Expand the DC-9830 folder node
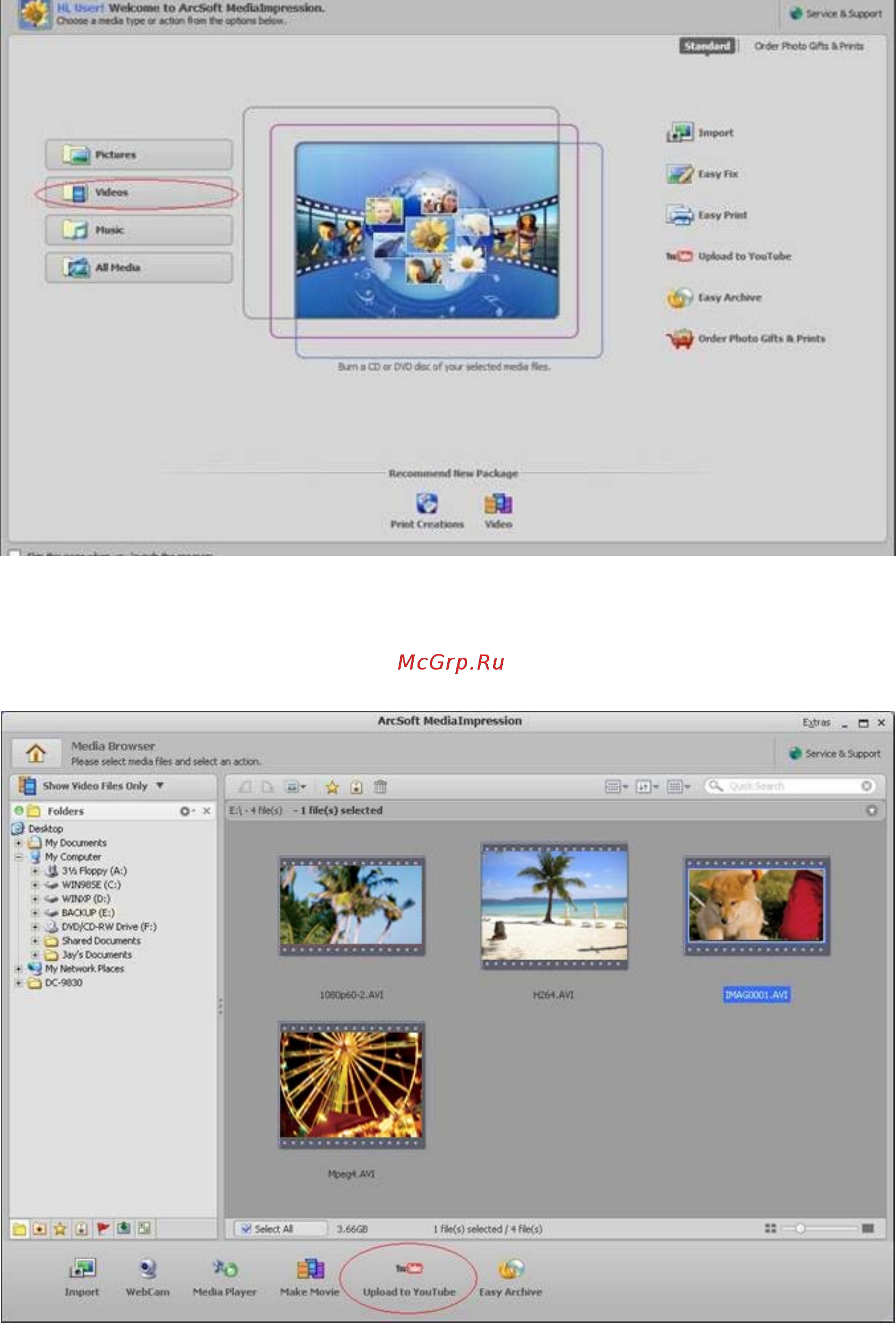896x1323 pixels. coord(19,983)
